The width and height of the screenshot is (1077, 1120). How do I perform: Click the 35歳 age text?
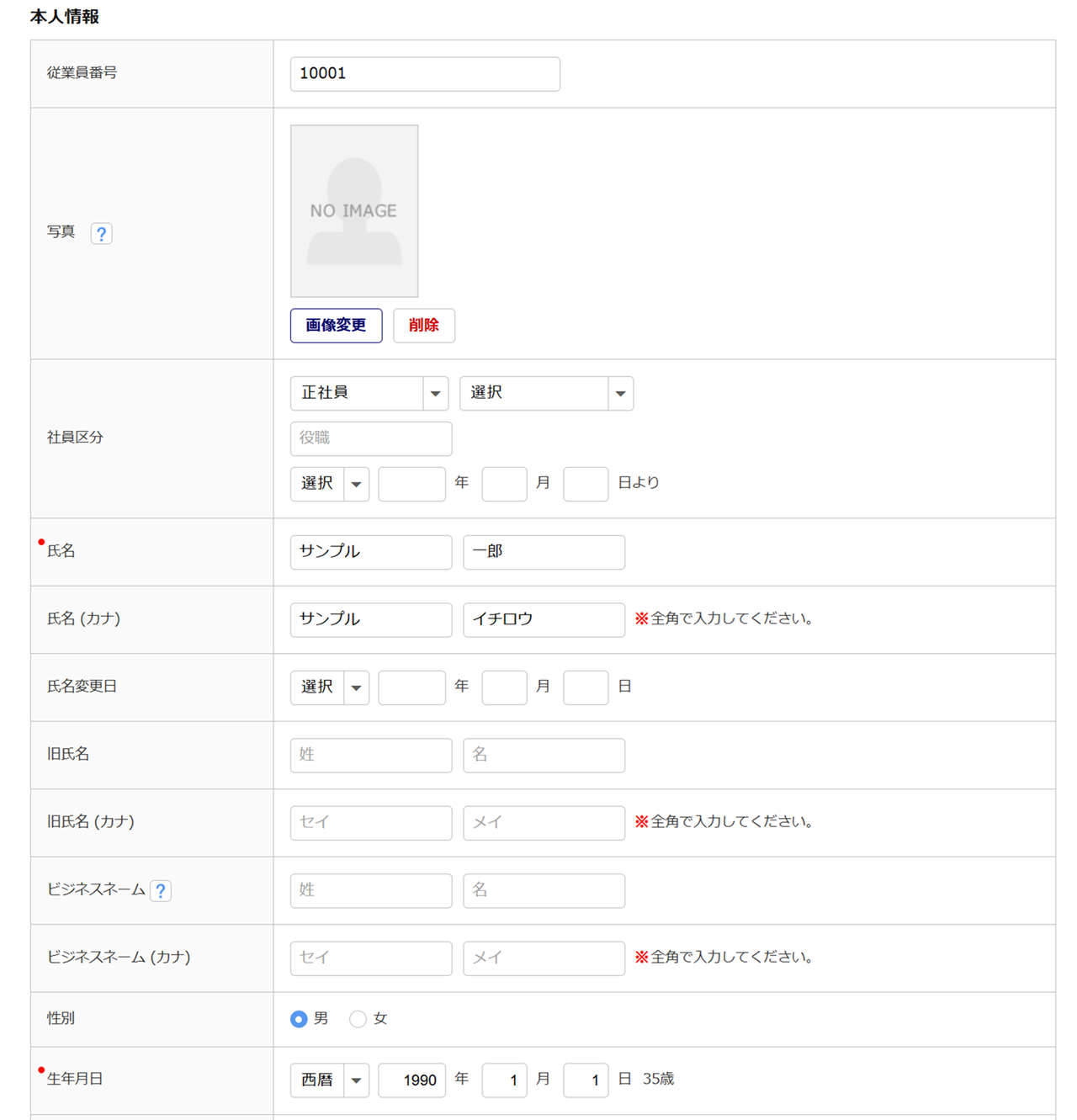658,1080
